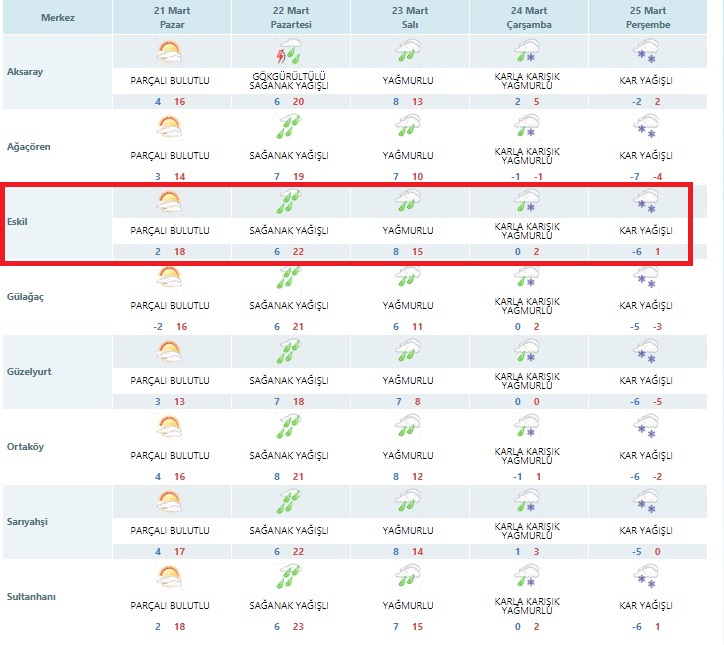Click Gülağaç's sleet icon for 24 Mart
724x645 pixels.
527,277
